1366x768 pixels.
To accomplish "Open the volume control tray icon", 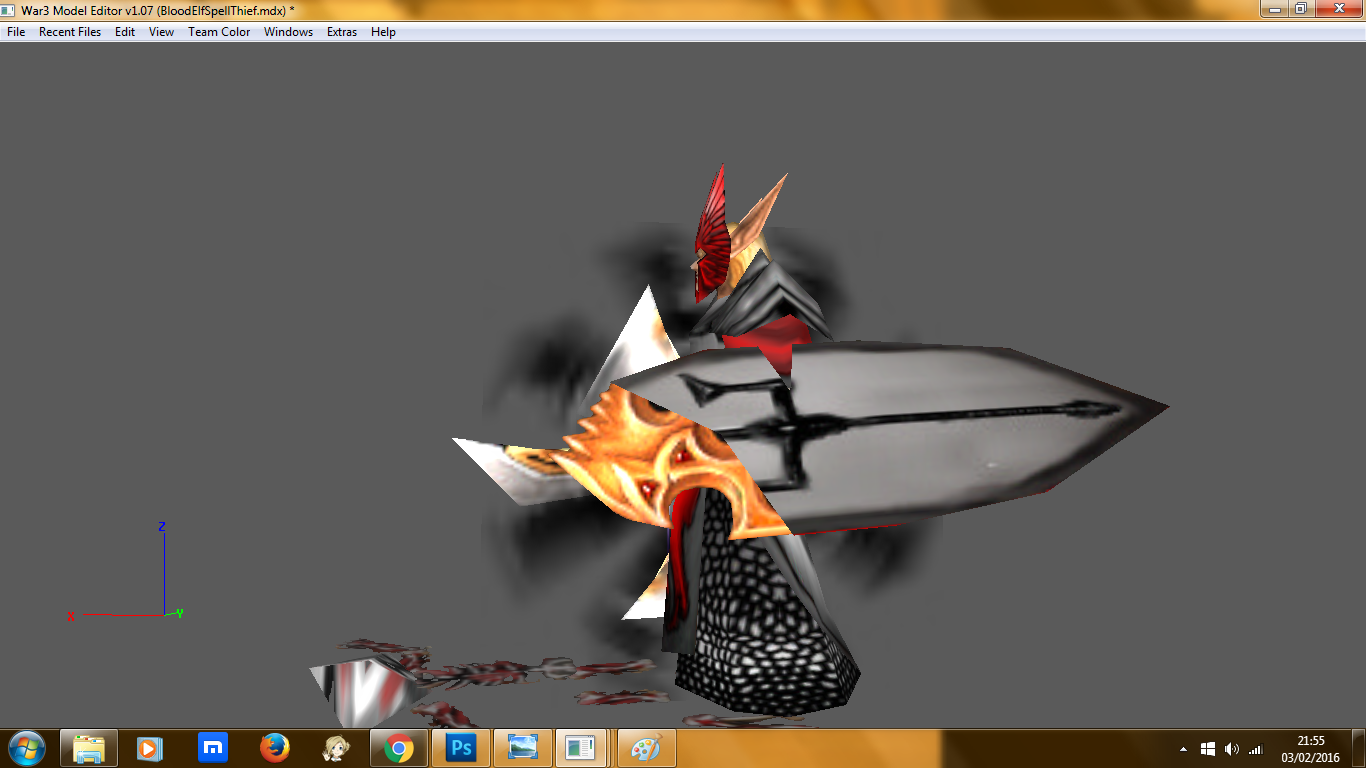I will point(1231,749).
